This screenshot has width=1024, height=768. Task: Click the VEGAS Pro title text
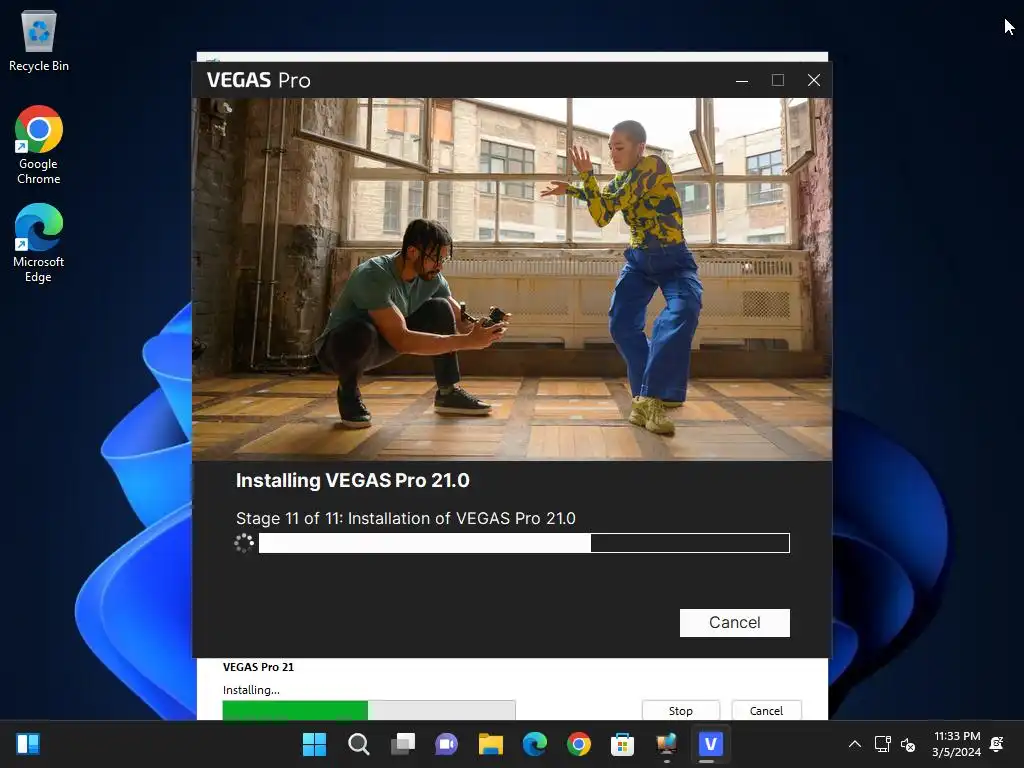point(259,80)
